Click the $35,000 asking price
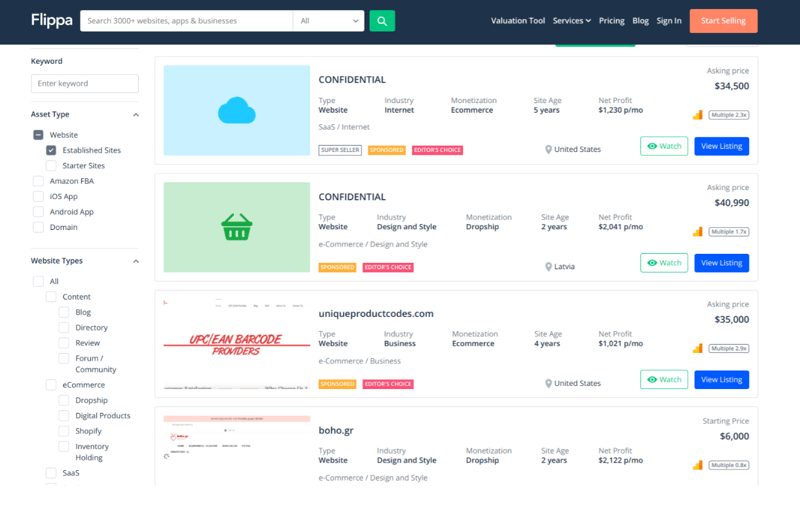 point(732,320)
